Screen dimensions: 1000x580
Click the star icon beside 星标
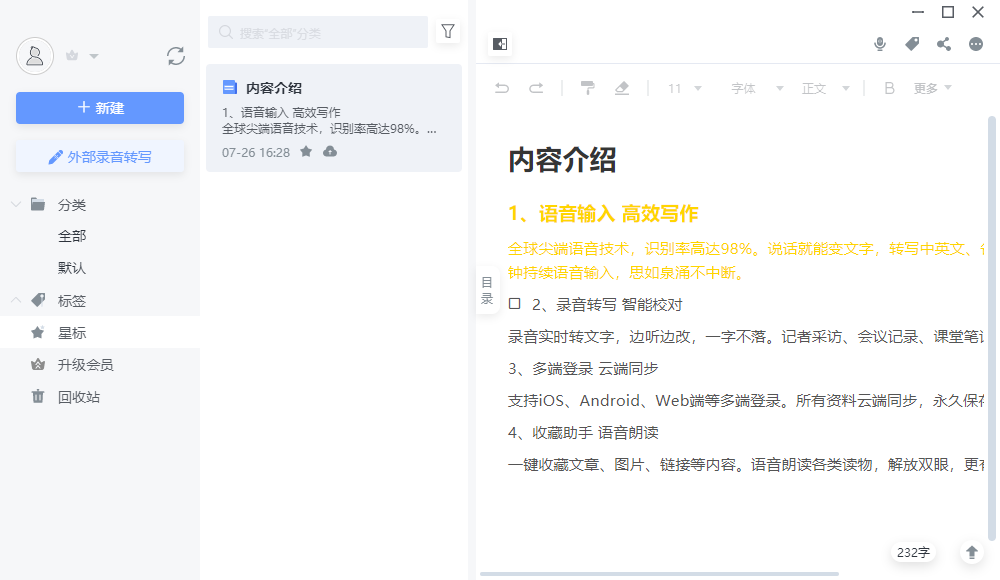click(x=38, y=332)
